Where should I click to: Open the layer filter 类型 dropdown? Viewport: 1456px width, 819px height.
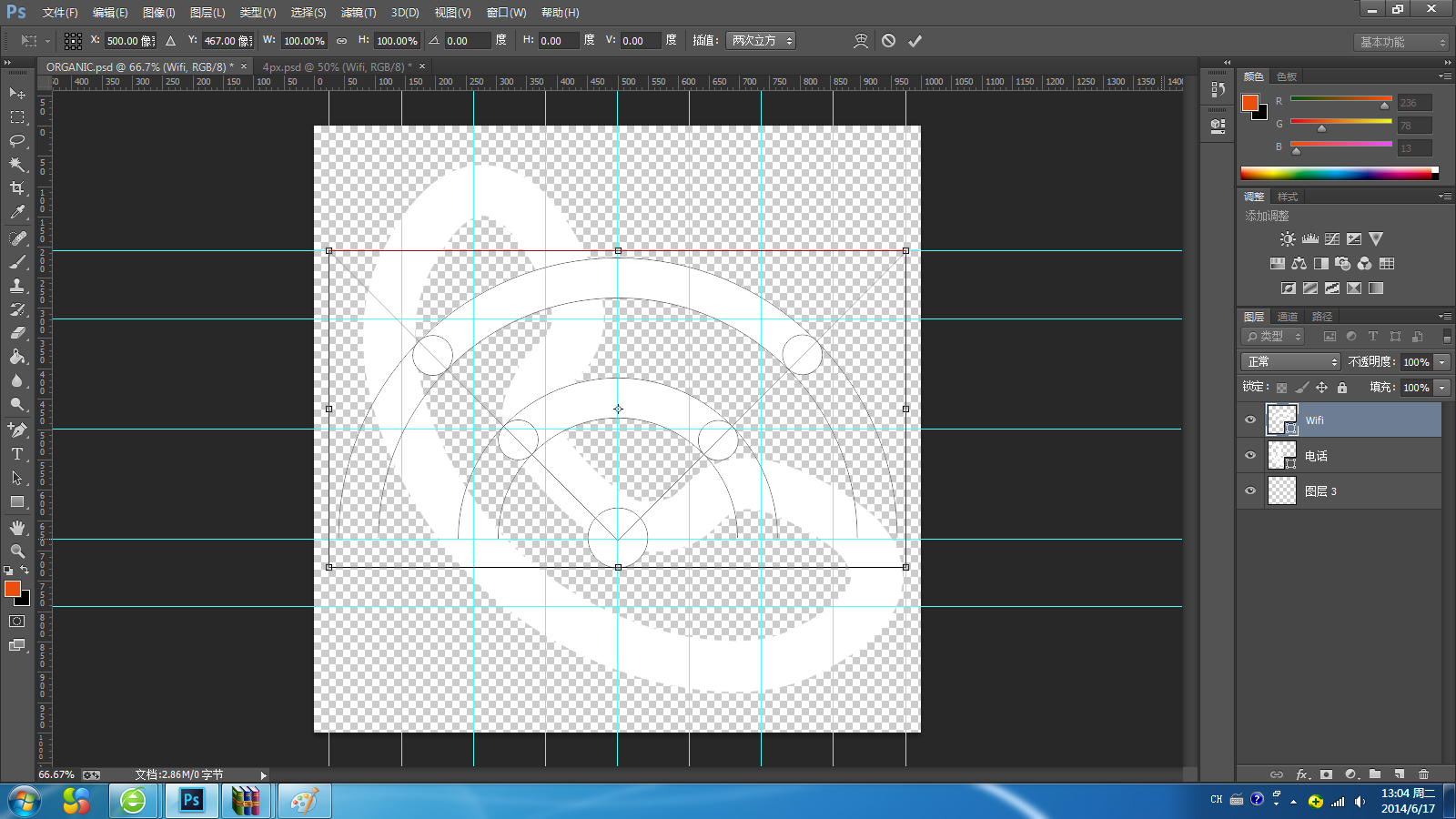pyautogui.click(x=1273, y=337)
